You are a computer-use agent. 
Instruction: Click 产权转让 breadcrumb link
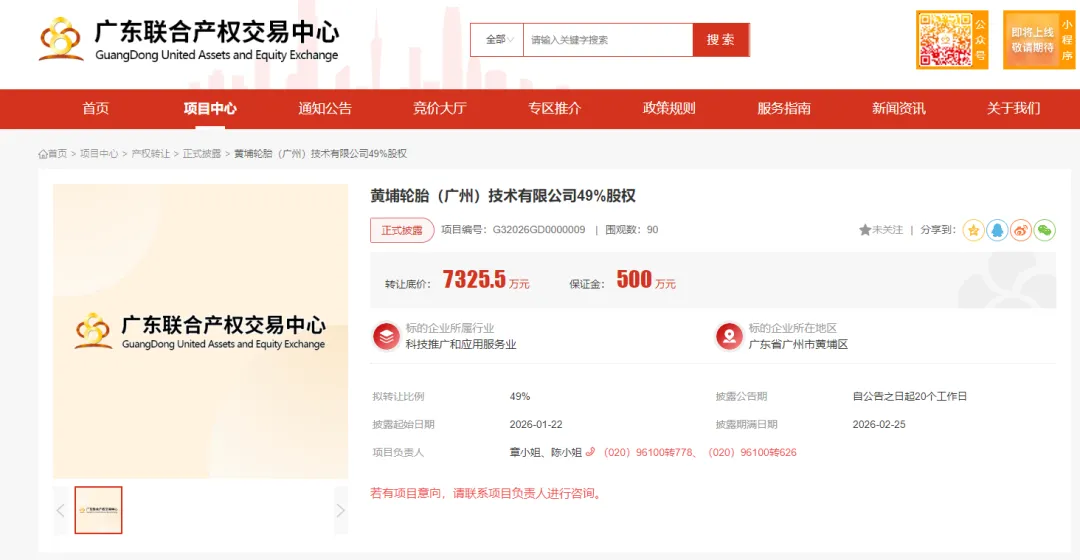click(x=150, y=154)
